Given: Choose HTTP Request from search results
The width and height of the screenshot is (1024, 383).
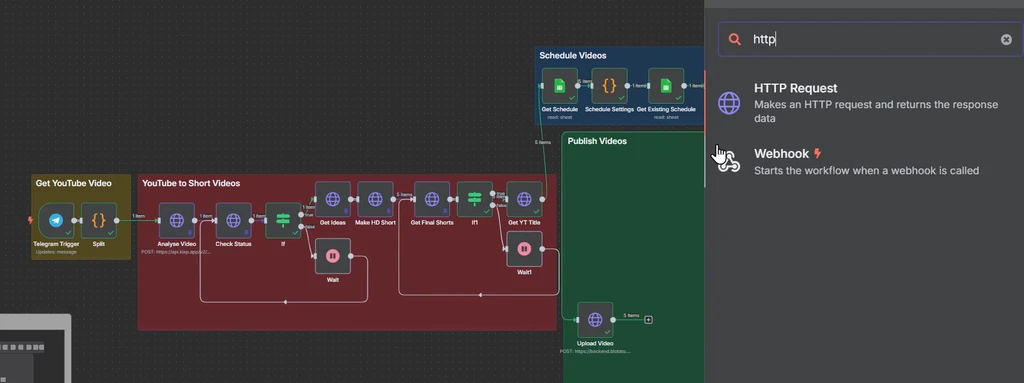Looking at the screenshot, I should (864, 103).
